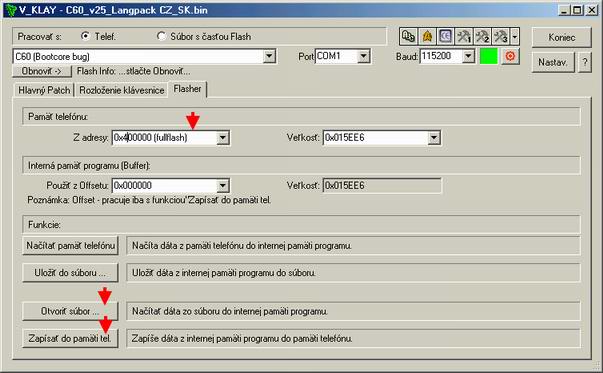Minimize the V_KLAY window

pos(564,10)
